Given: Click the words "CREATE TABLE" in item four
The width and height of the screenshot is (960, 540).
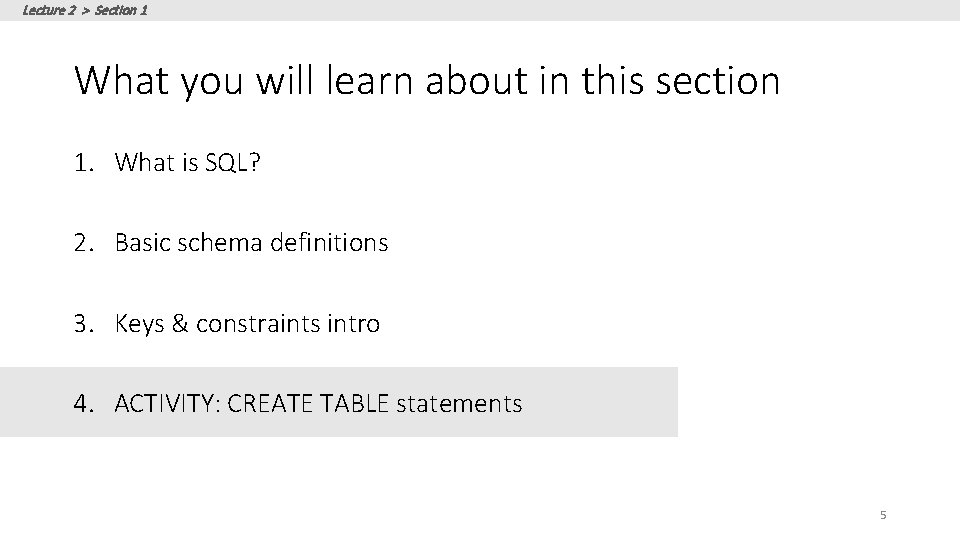Looking at the screenshot, I should pos(309,404).
